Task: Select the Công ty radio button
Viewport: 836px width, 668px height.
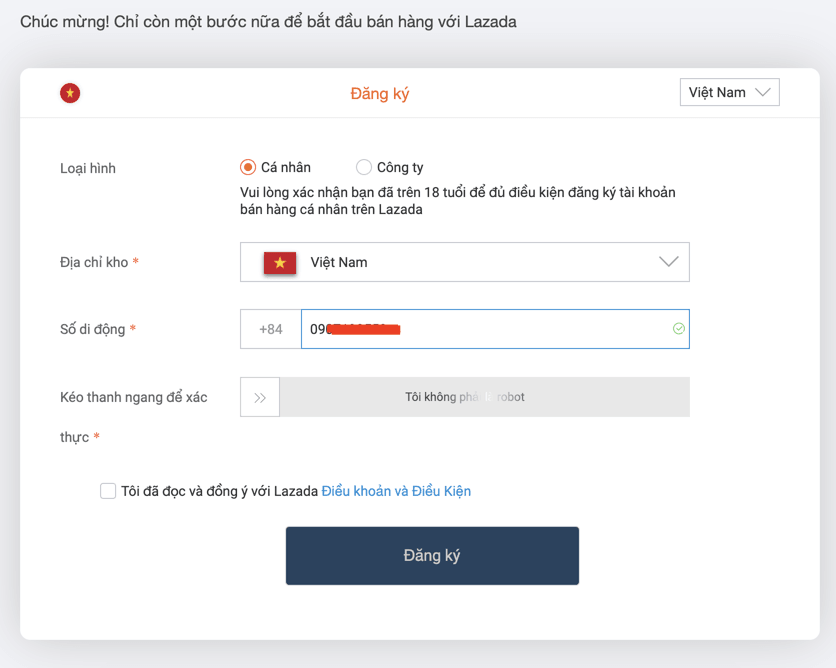Action: pyautogui.click(x=364, y=167)
